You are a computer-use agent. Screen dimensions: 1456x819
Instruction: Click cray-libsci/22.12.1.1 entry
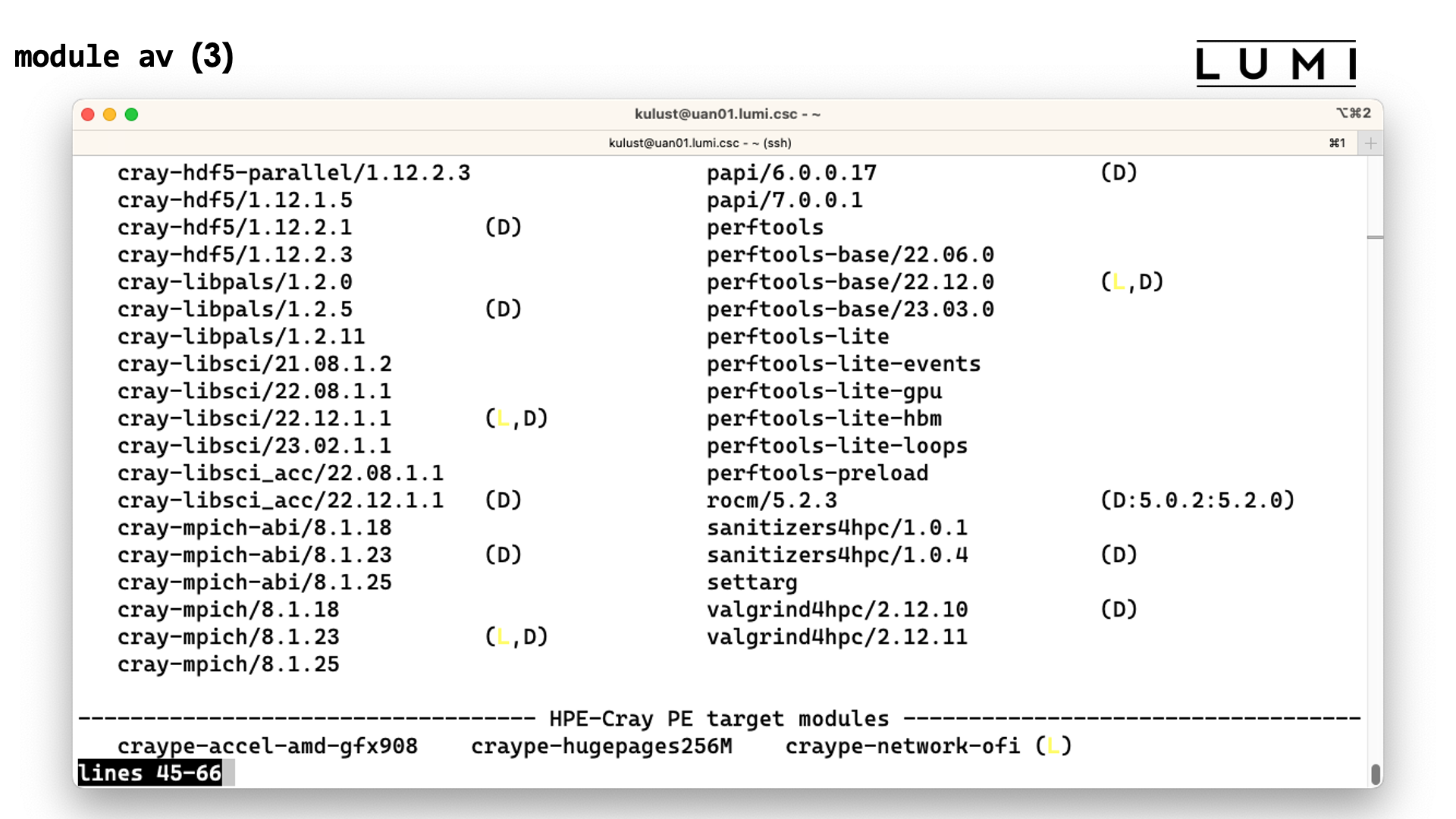255,419
